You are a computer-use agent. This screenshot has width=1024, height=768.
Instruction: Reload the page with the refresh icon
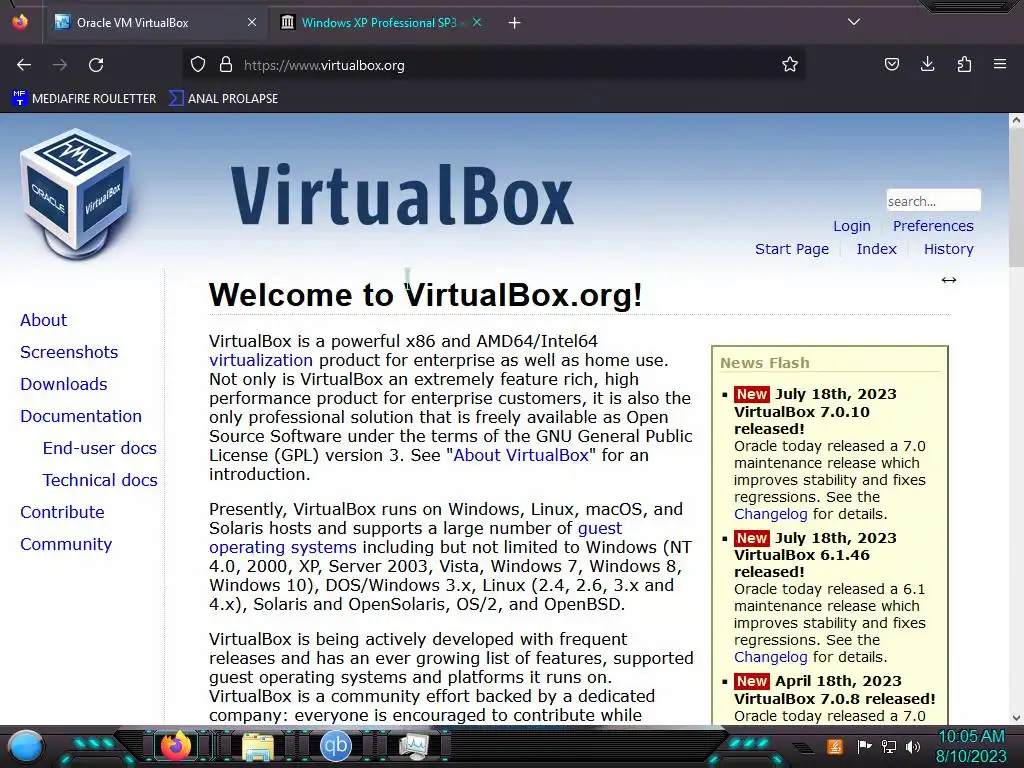tap(96, 65)
